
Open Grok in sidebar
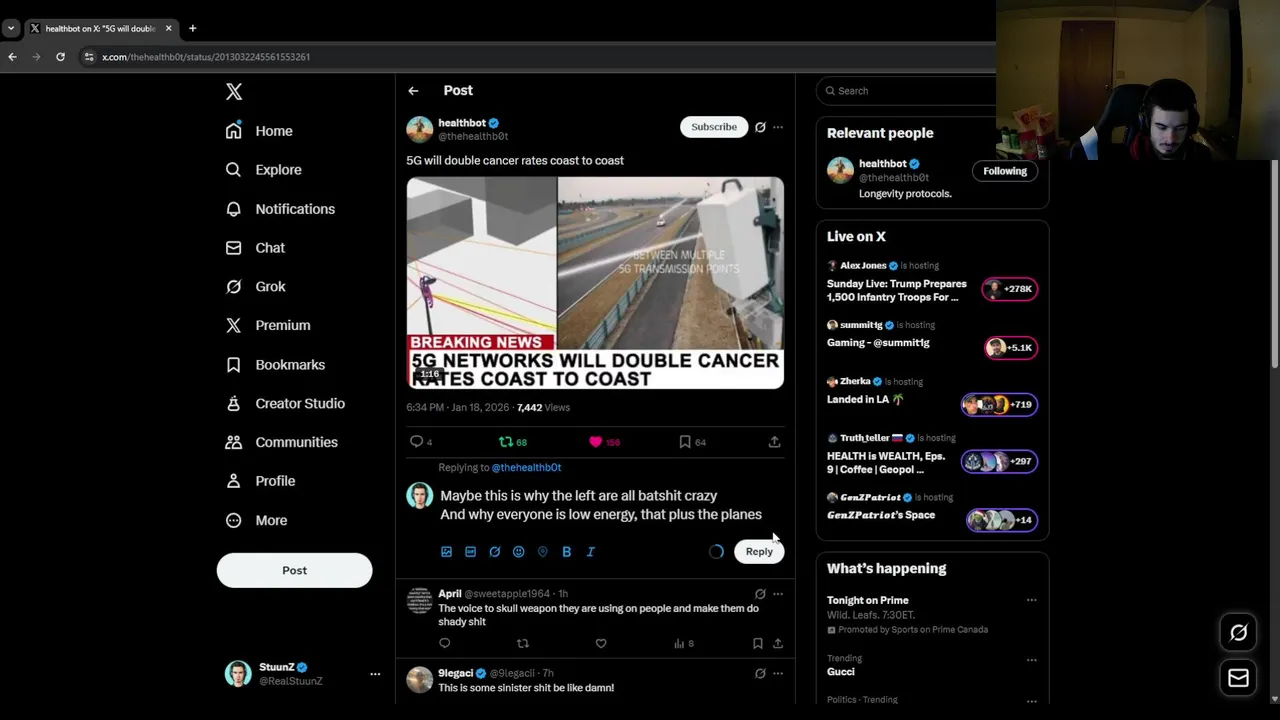click(x=256, y=287)
